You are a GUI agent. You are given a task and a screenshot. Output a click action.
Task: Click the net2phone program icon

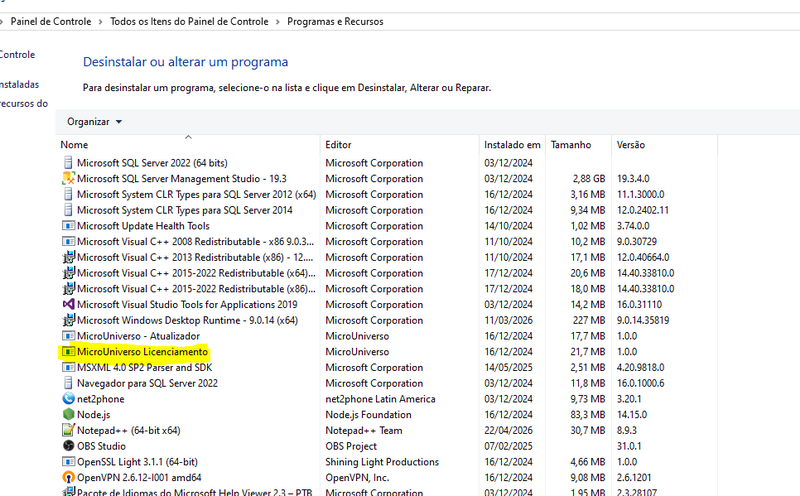click(x=68, y=399)
